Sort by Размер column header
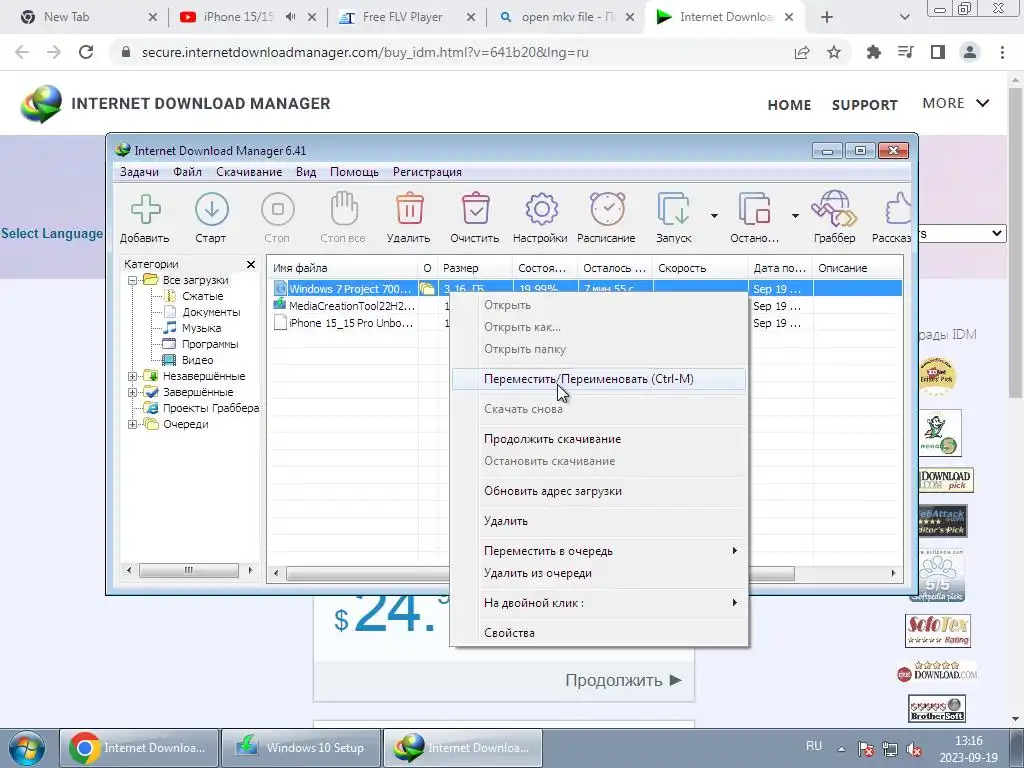The width and height of the screenshot is (1024, 768). pyautogui.click(x=474, y=268)
